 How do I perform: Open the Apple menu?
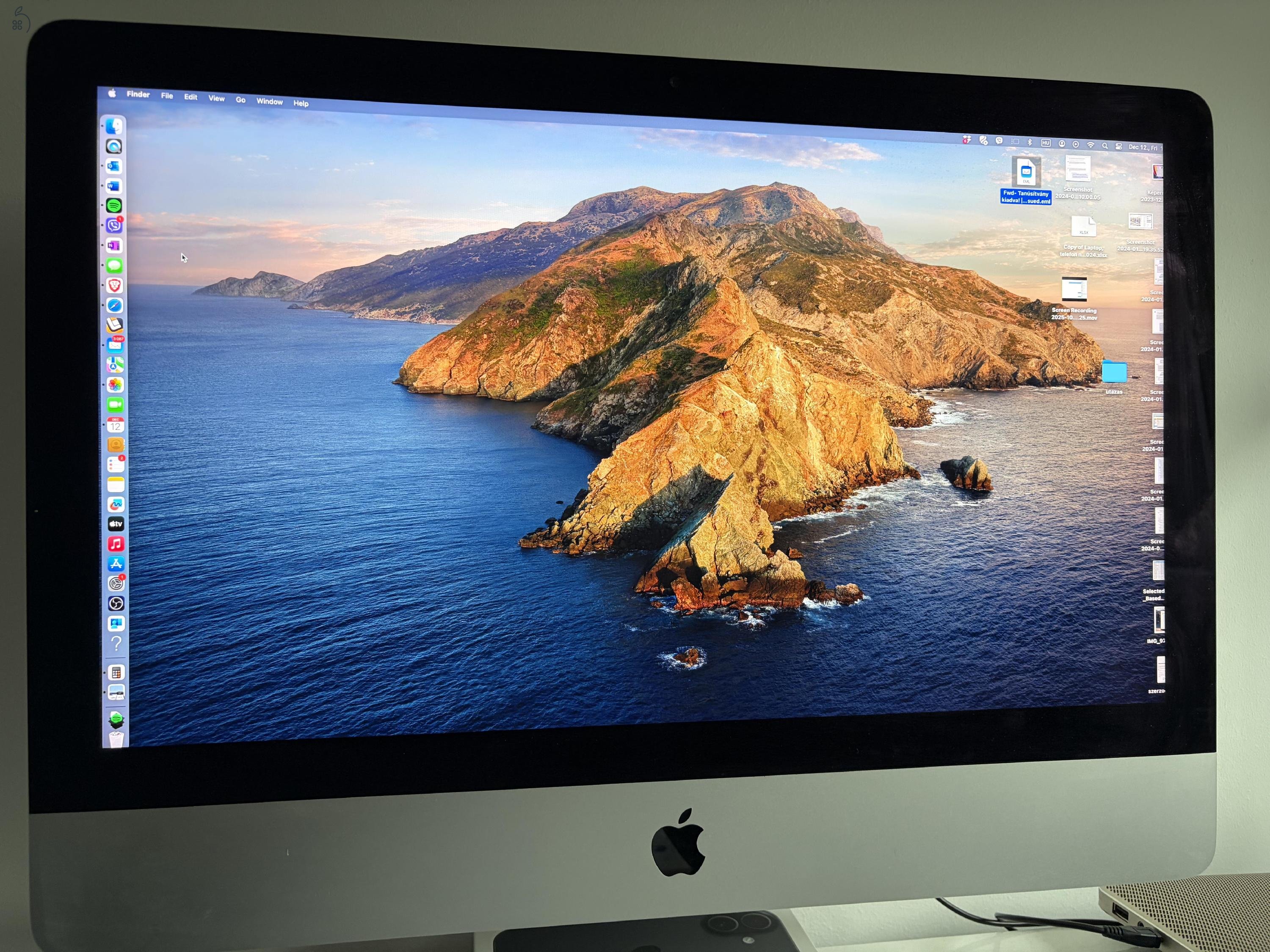tap(113, 95)
